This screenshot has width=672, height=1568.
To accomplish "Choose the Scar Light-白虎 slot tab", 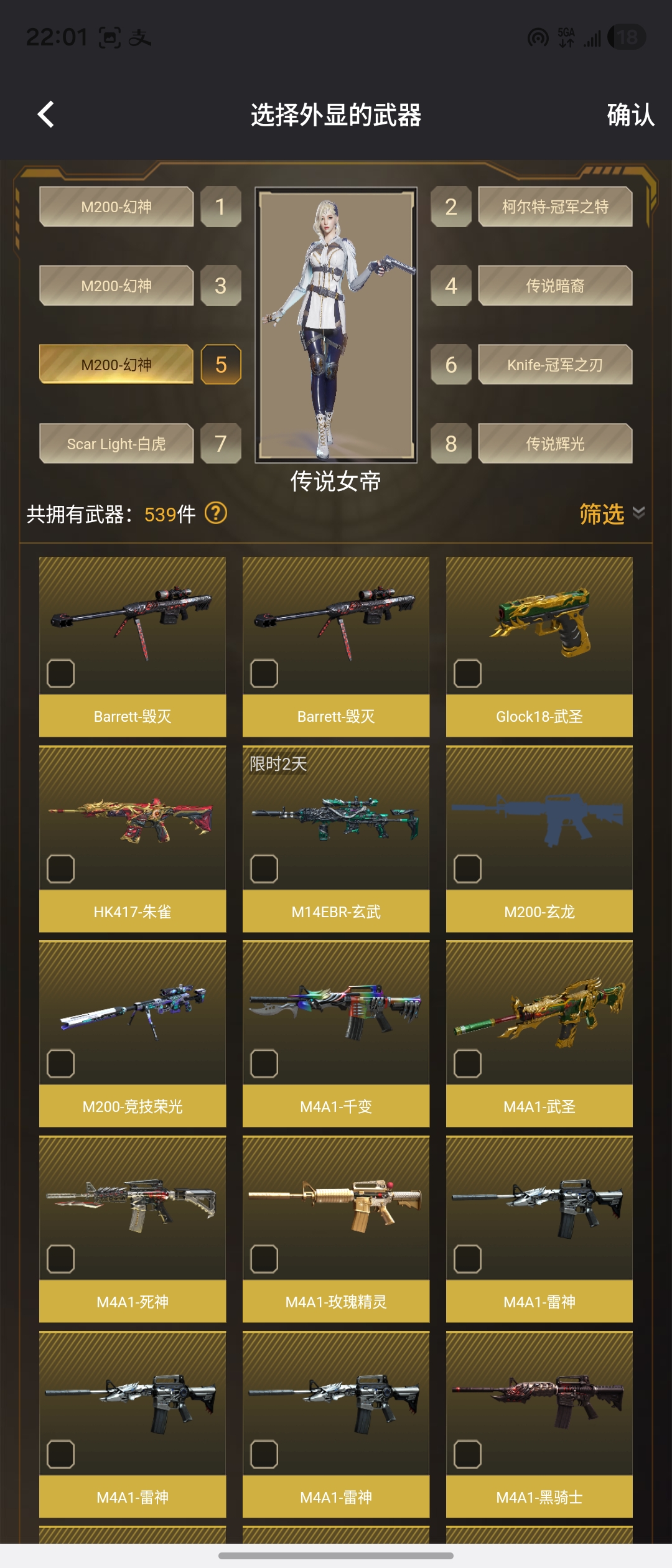I will click(x=116, y=444).
